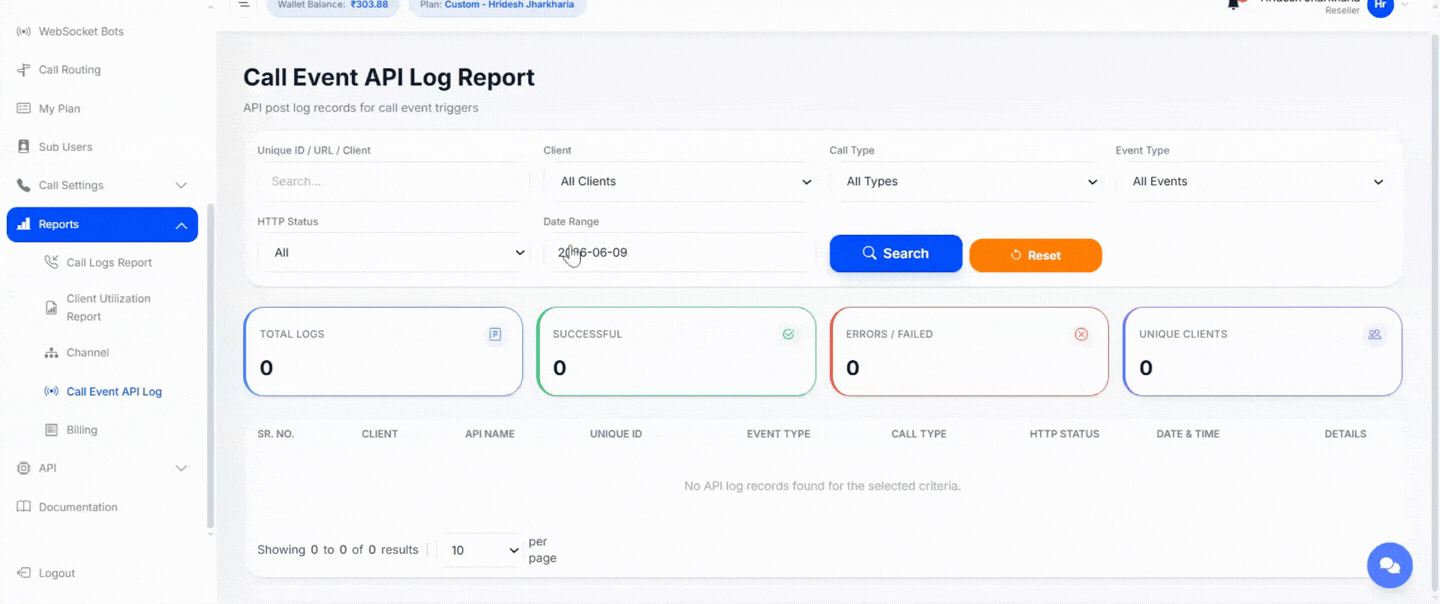1440x604 pixels.
Task: Expand the Call Settings chevron
Action: [x=181, y=186]
